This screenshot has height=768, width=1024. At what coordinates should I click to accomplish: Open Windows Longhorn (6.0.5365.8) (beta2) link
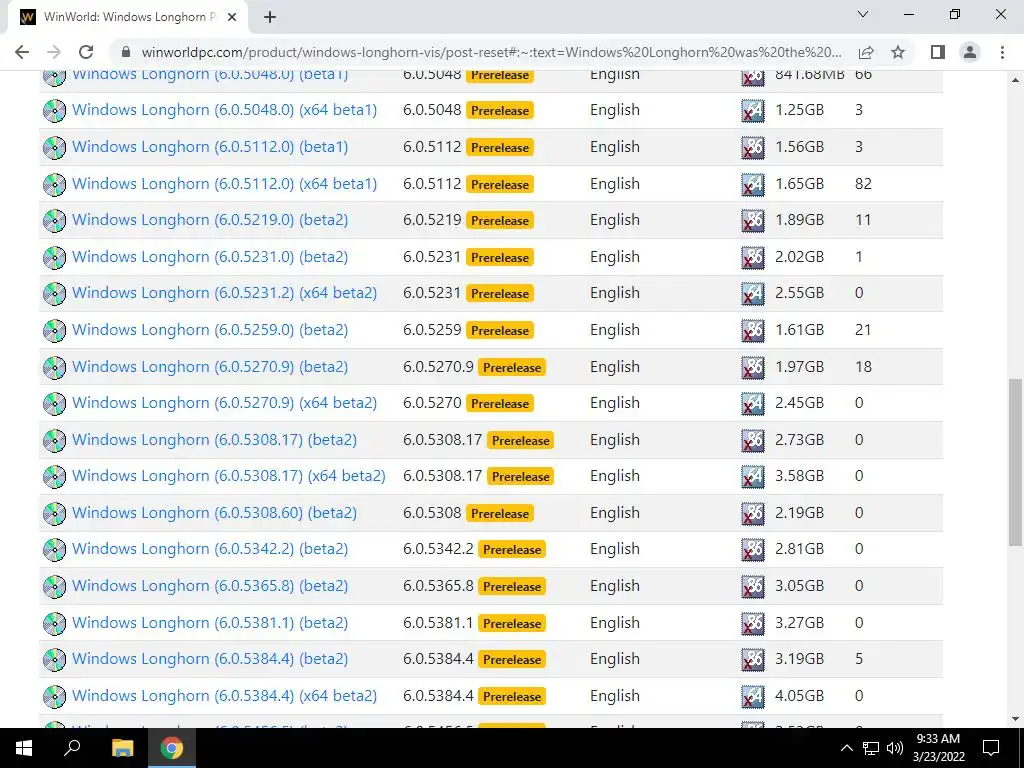pos(210,586)
